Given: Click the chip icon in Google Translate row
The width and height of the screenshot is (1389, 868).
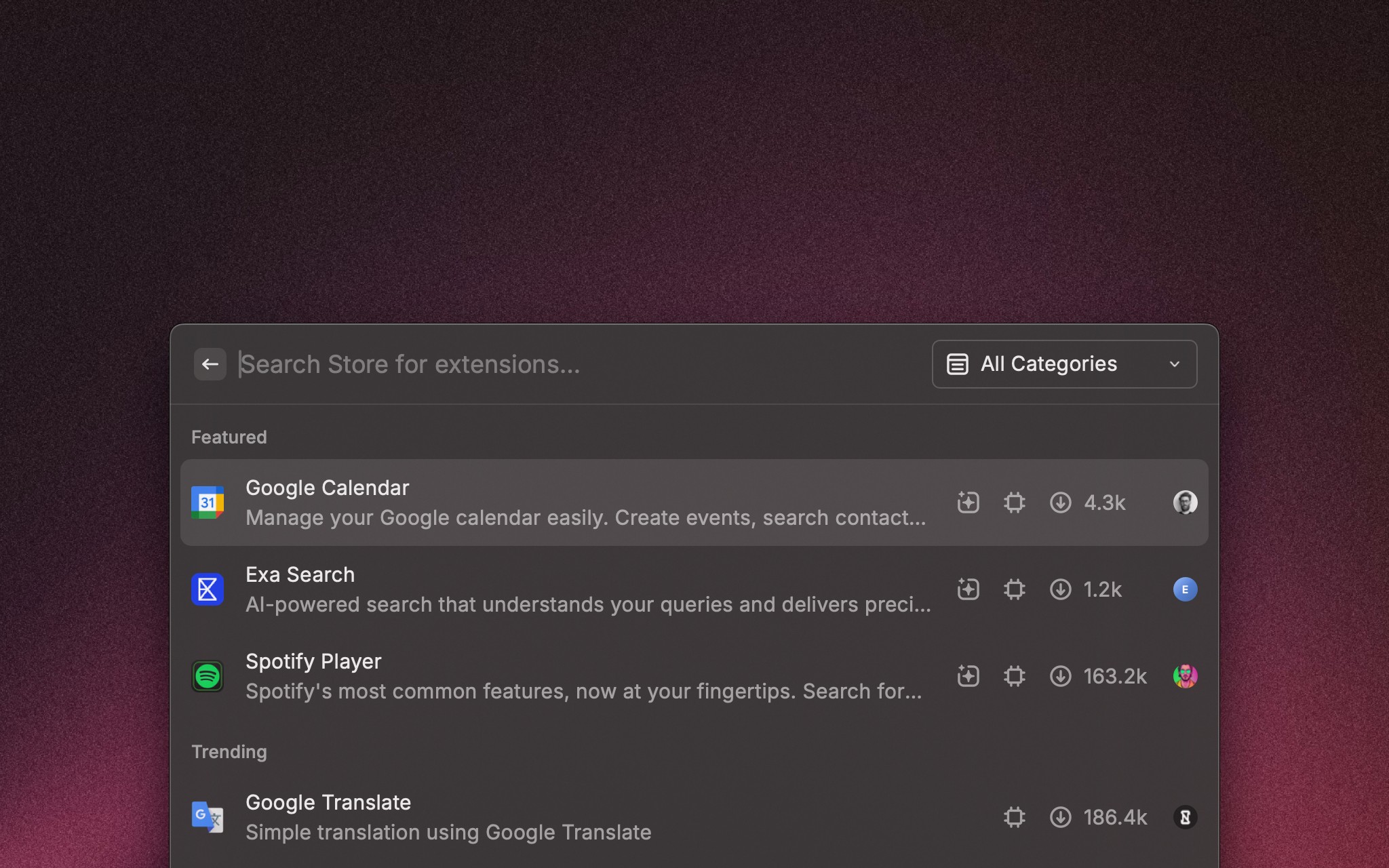Looking at the screenshot, I should (1014, 817).
